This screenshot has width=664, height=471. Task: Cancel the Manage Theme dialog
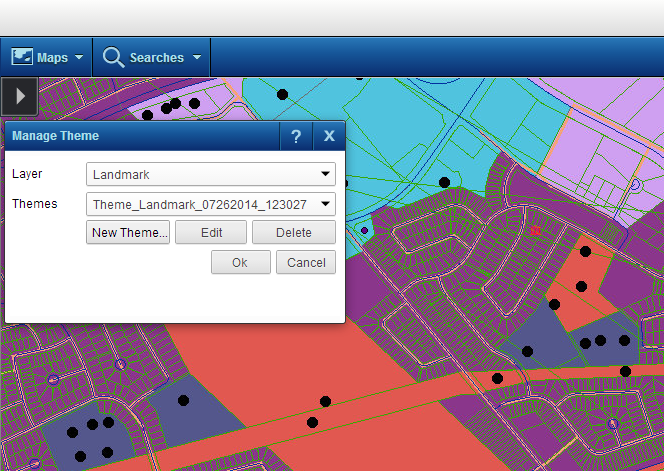pos(306,262)
